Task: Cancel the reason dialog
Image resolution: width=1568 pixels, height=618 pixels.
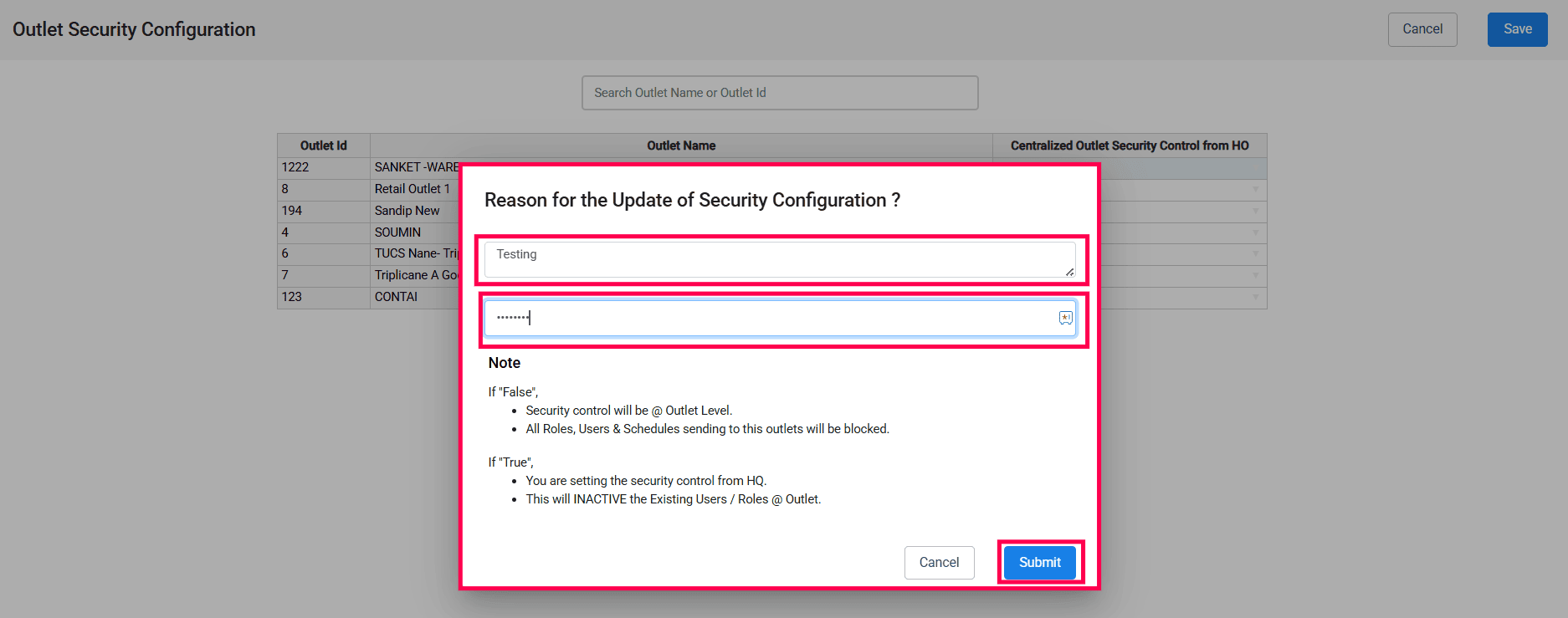Action: click(939, 563)
